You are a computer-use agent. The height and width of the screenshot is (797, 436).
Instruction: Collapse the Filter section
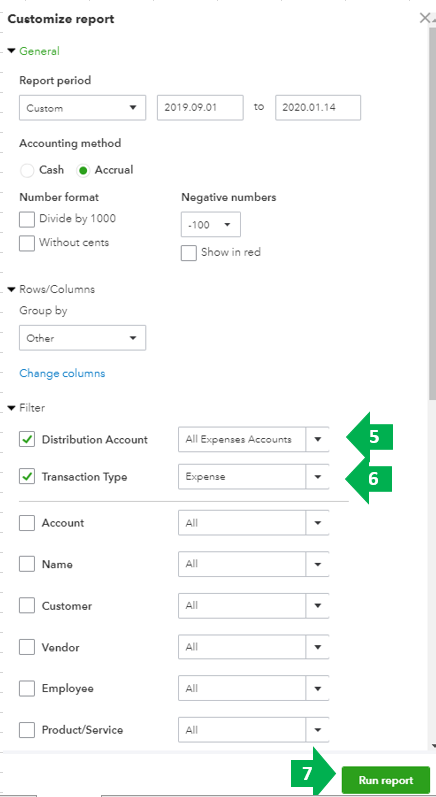[x=12, y=408]
